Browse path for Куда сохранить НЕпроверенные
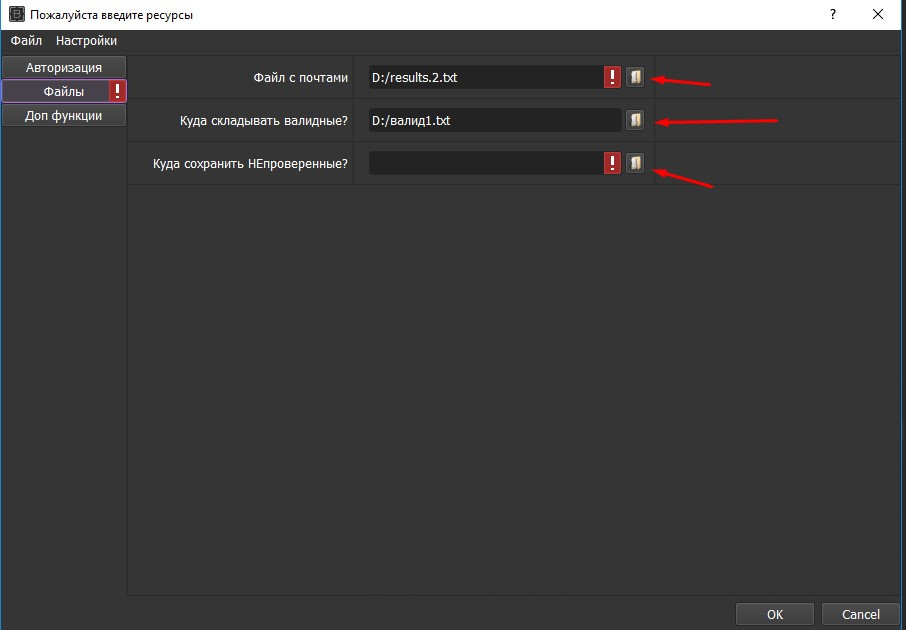This screenshot has width=906, height=630. [635, 163]
